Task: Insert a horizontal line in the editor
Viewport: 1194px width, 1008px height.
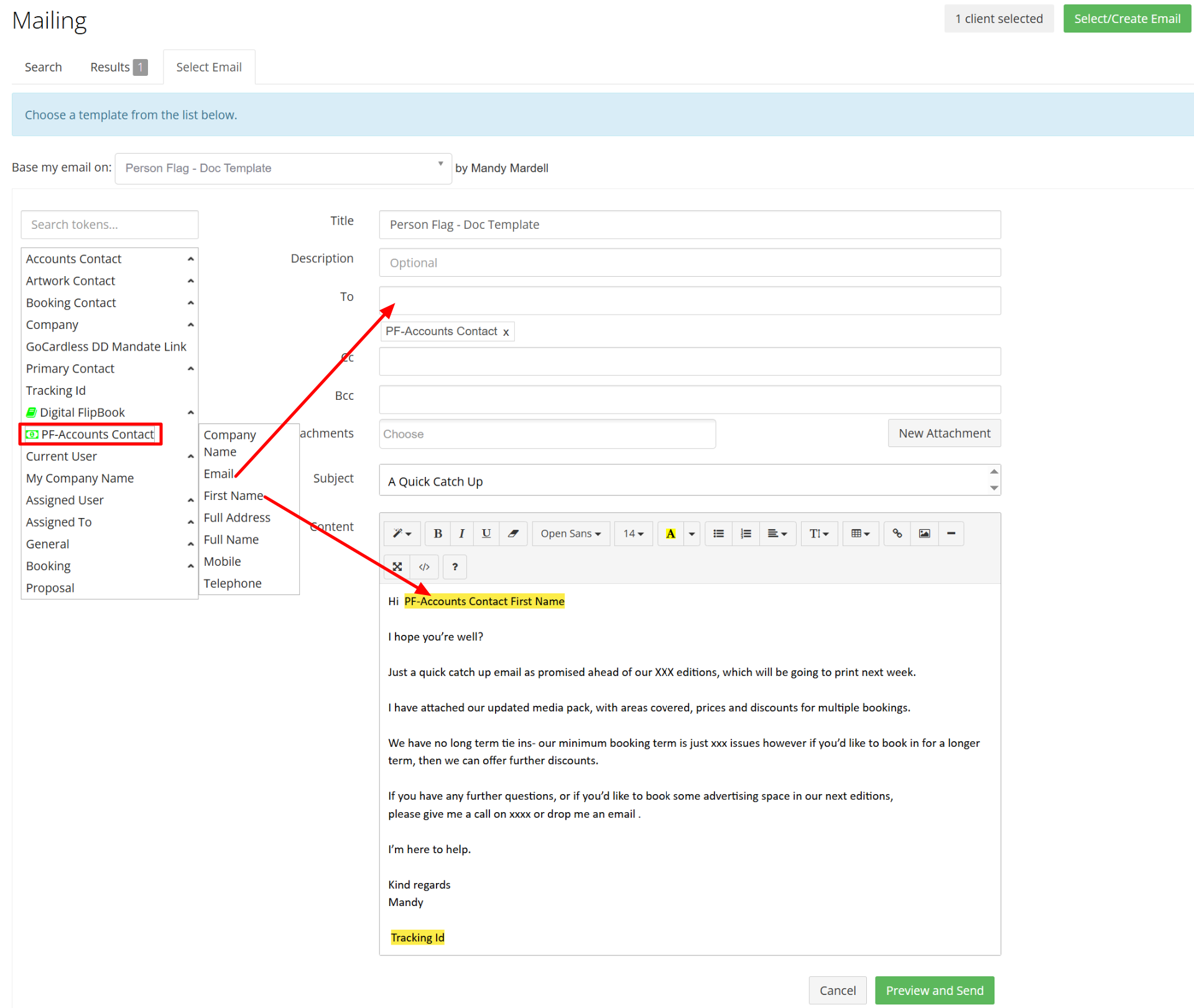Action: [951, 534]
